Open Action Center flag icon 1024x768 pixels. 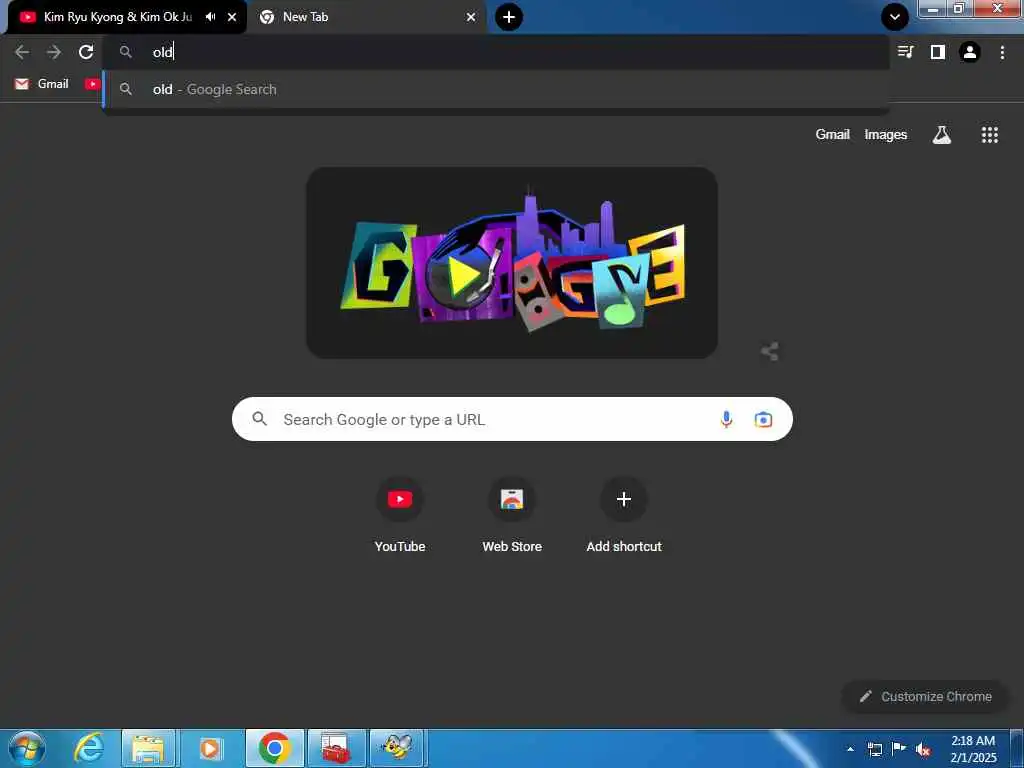pos(899,749)
